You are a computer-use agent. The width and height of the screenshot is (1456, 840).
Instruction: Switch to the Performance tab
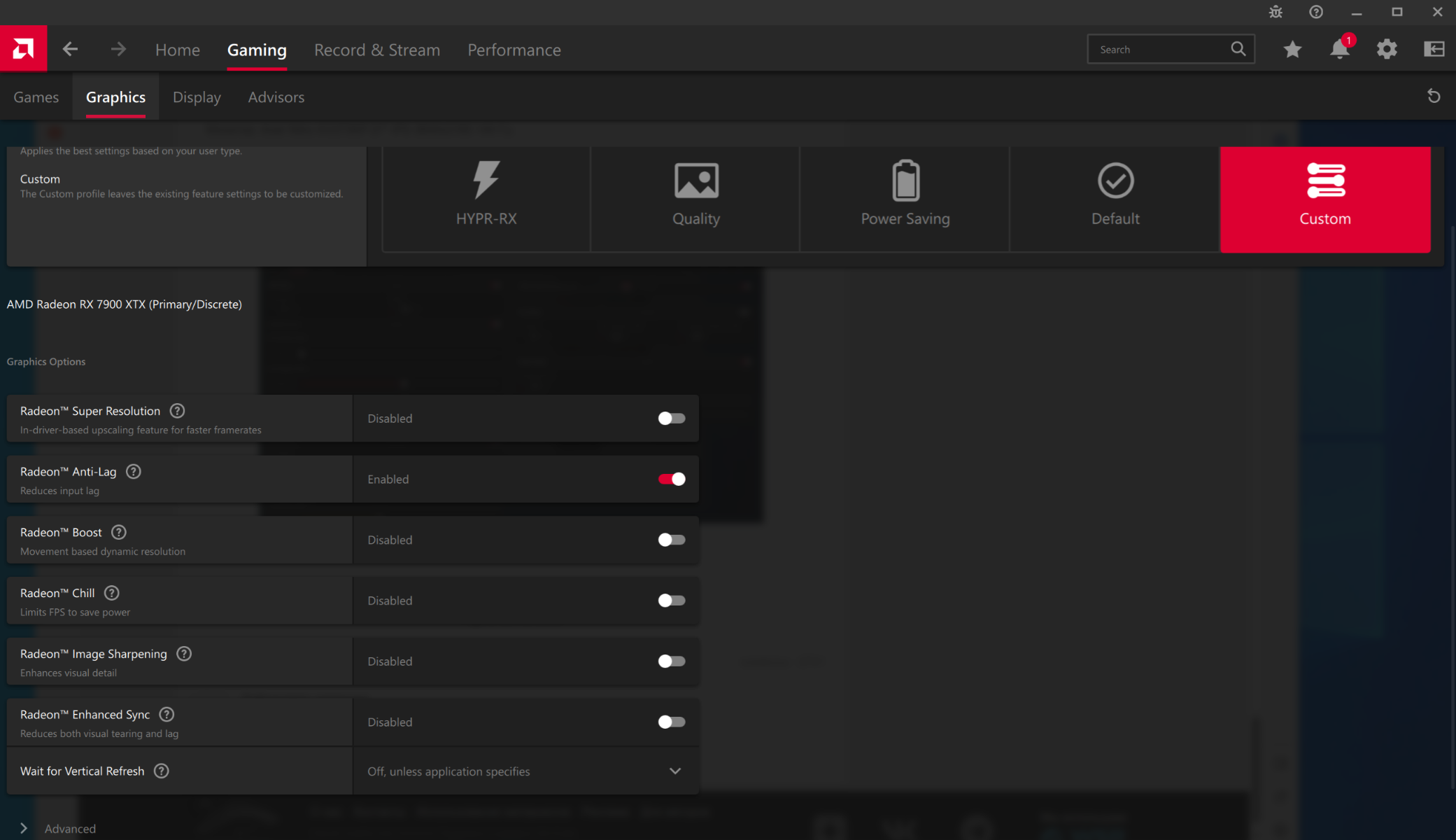pos(514,50)
